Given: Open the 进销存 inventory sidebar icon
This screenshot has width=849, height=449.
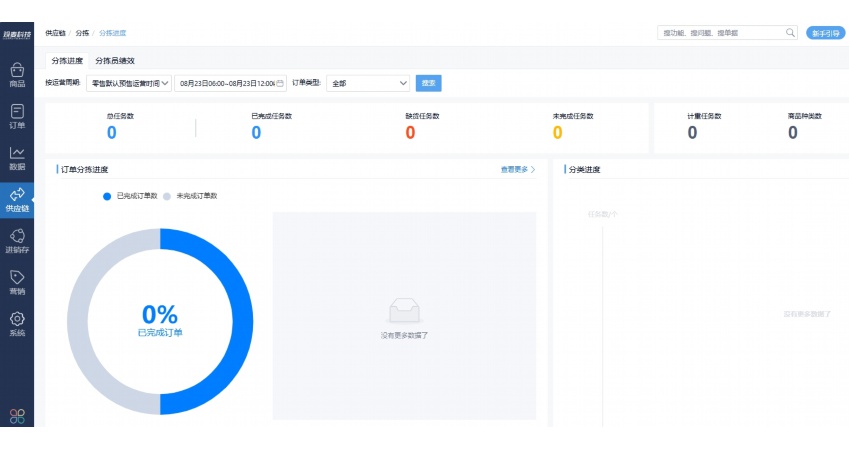Looking at the screenshot, I should 17,240.
